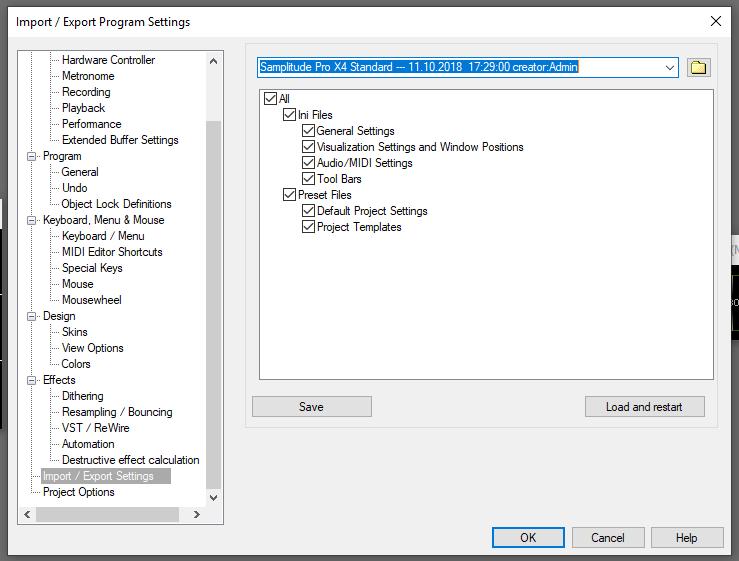The height and width of the screenshot is (561, 739).
Task: Collapse the Effects tree node
Action: click(32, 380)
